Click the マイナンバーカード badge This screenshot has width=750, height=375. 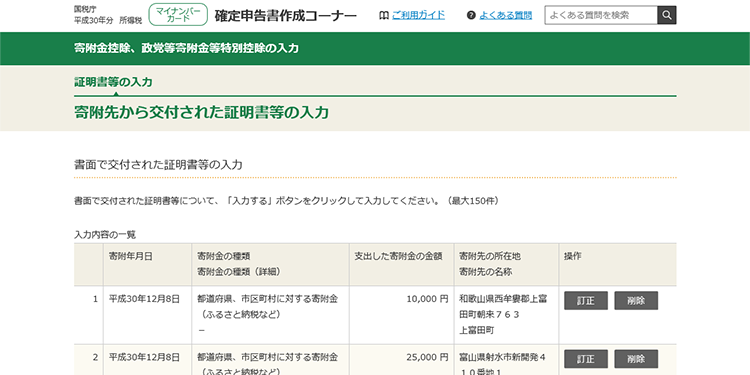click(178, 14)
